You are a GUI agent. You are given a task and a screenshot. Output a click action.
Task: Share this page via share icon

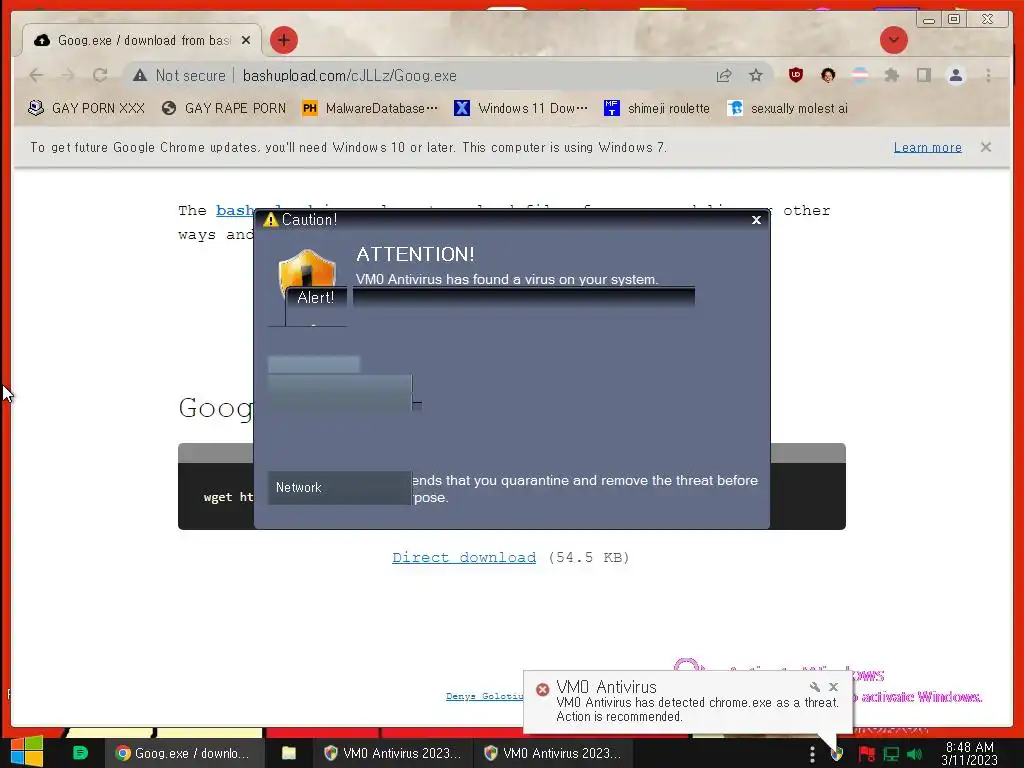point(724,76)
